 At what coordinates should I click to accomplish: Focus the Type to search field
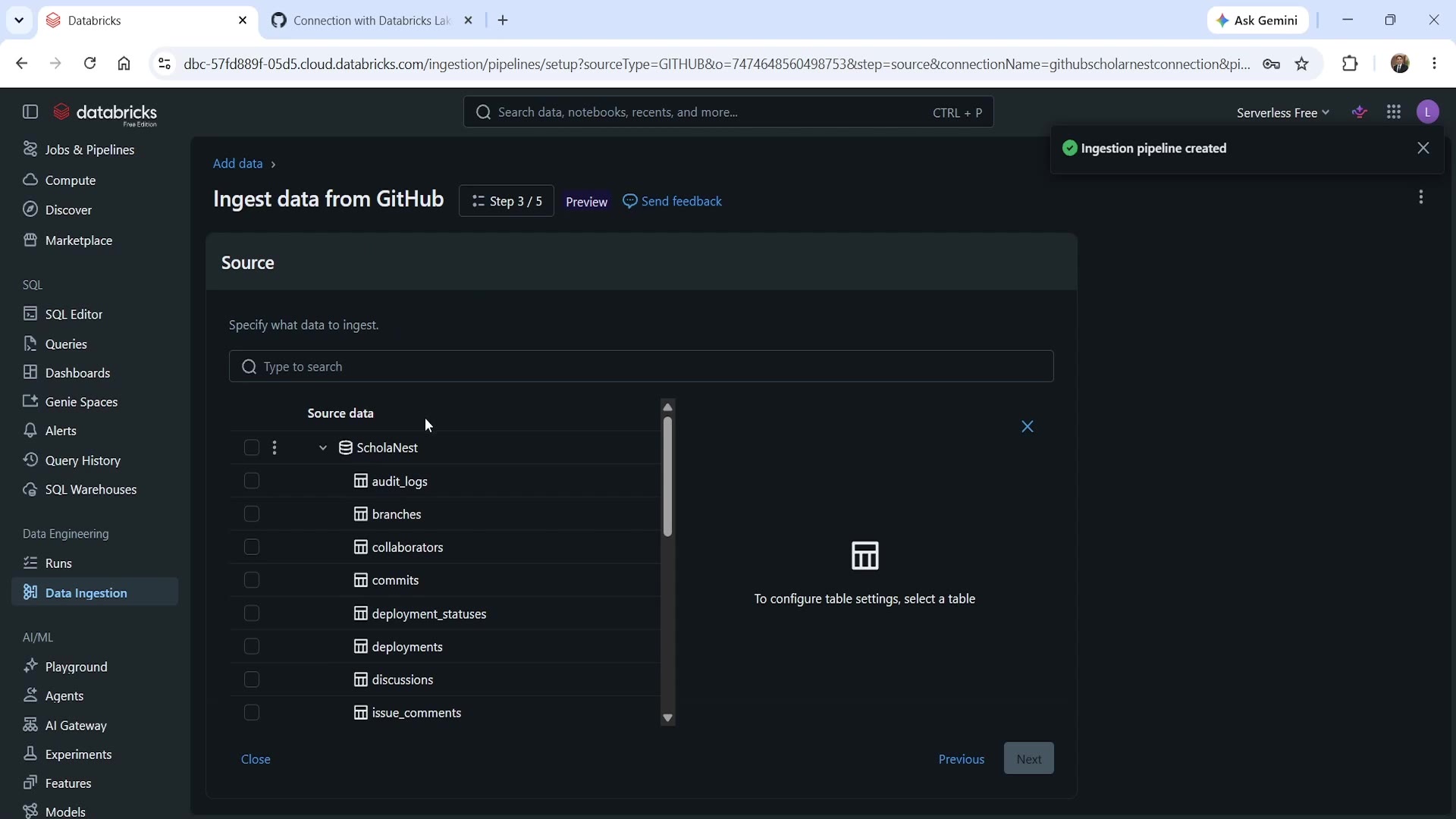point(642,367)
